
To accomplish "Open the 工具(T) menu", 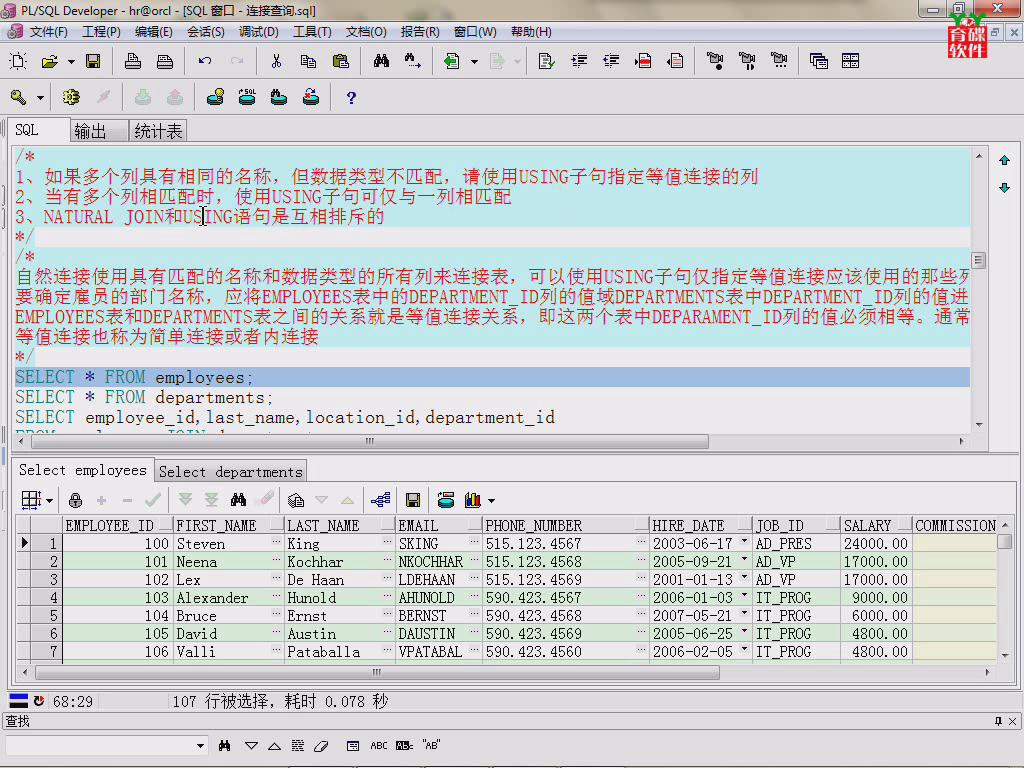I will pos(312,32).
